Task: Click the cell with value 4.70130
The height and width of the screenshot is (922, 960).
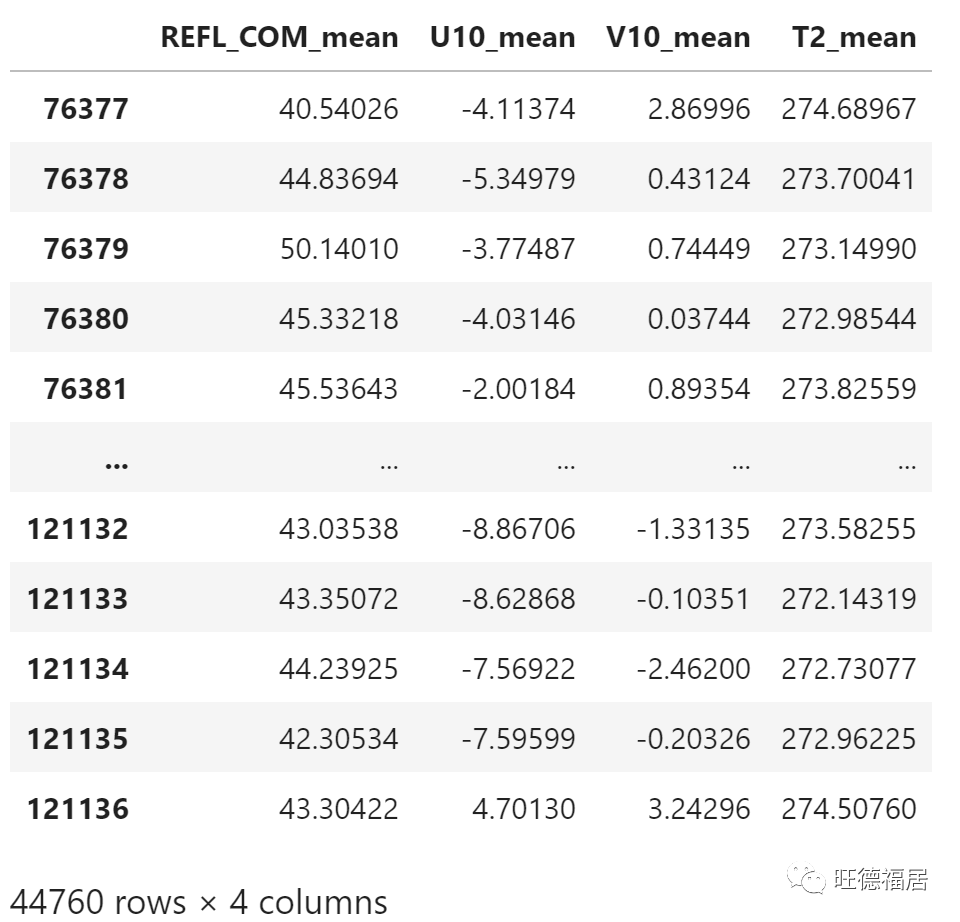Action: point(523,808)
